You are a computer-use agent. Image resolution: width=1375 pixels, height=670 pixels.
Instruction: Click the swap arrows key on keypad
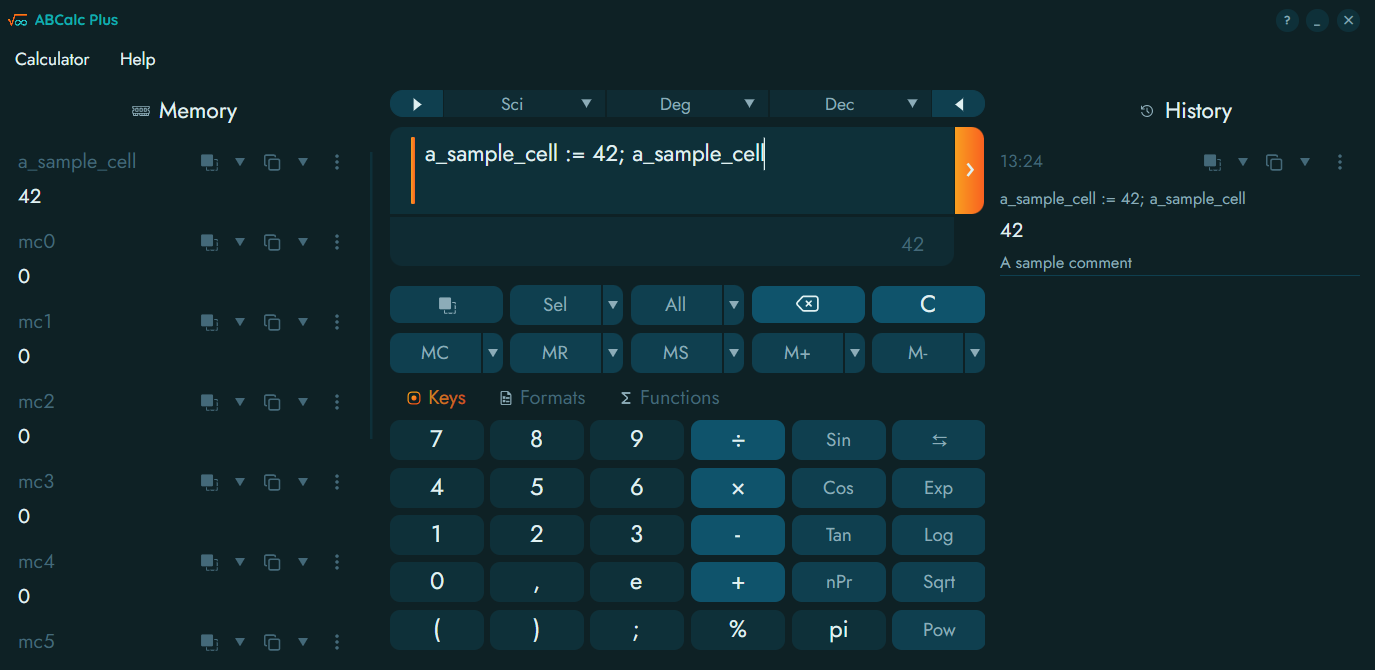coord(938,440)
